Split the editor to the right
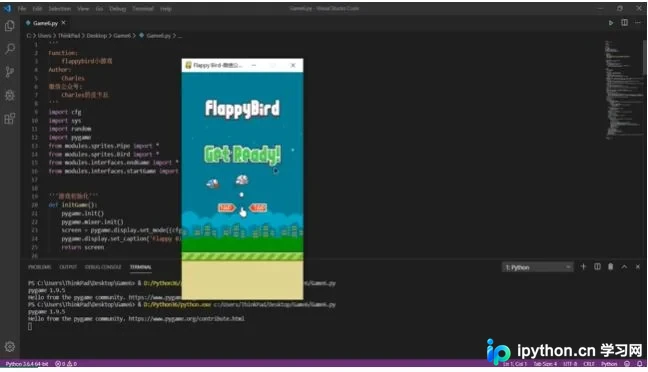 click(x=624, y=23)
